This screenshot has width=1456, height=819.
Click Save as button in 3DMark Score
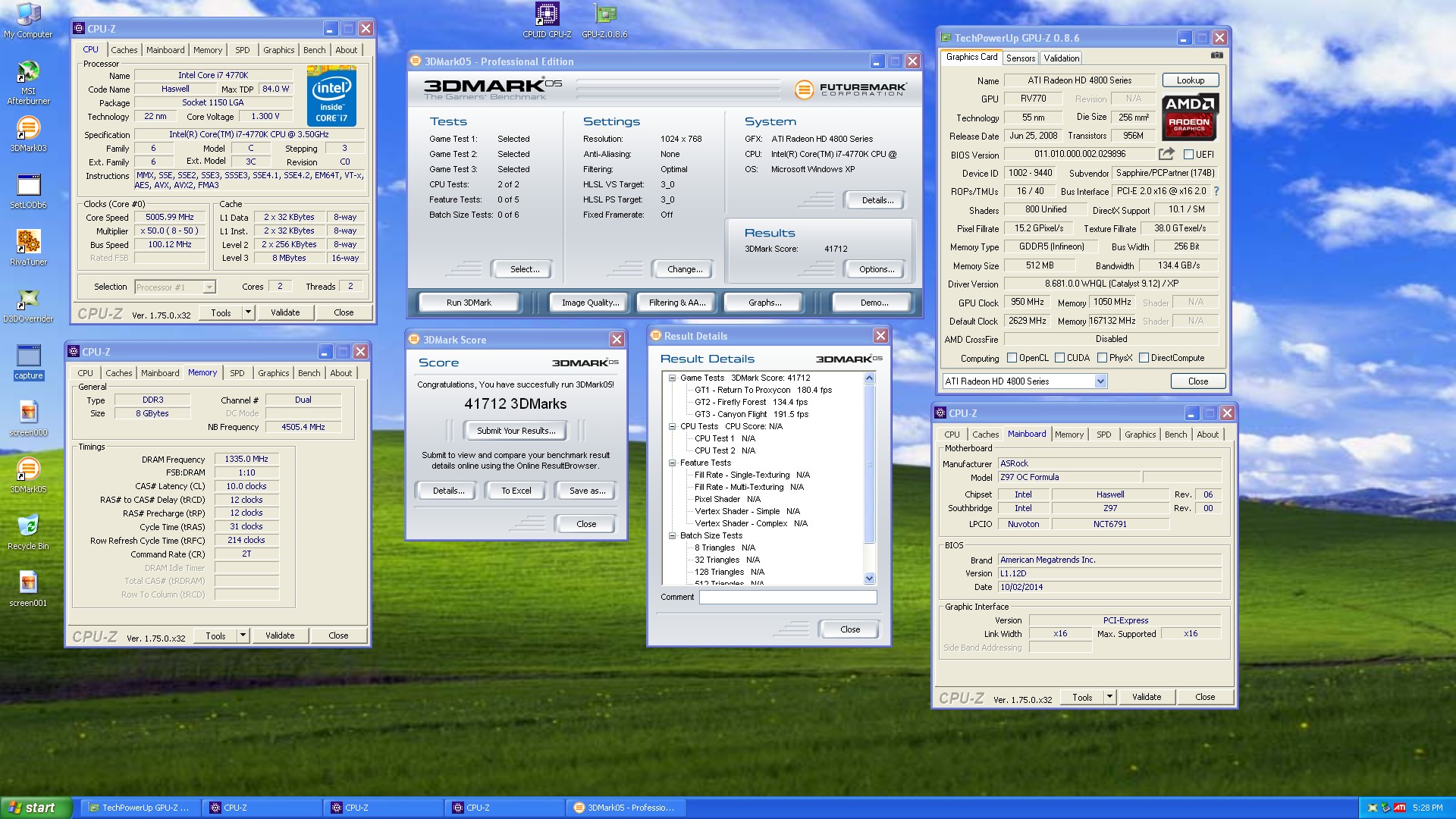click(587, 491)
